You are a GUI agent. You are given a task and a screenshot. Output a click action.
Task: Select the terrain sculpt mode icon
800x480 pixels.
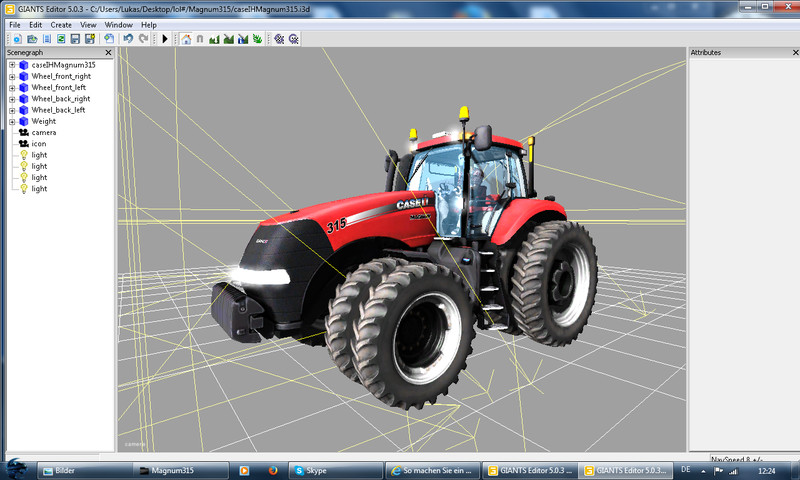[x=214, y=39]
